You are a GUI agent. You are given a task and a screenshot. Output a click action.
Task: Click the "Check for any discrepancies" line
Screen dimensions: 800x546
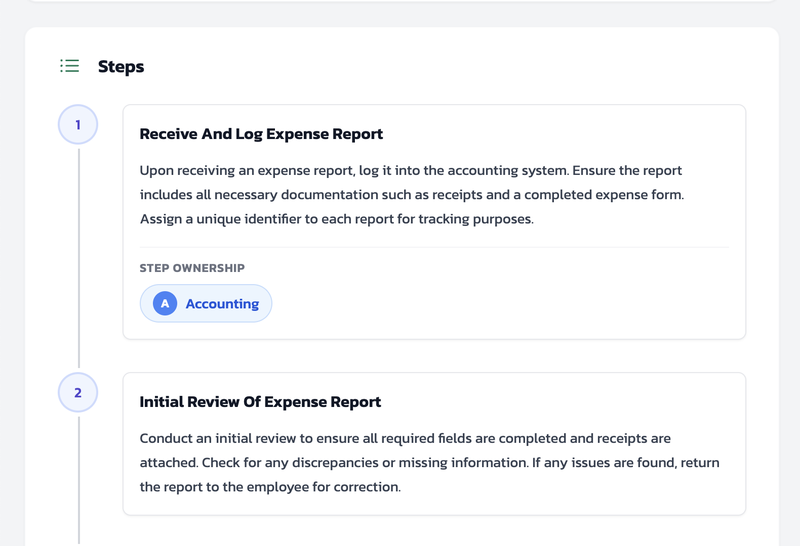(x=429, y=463)
